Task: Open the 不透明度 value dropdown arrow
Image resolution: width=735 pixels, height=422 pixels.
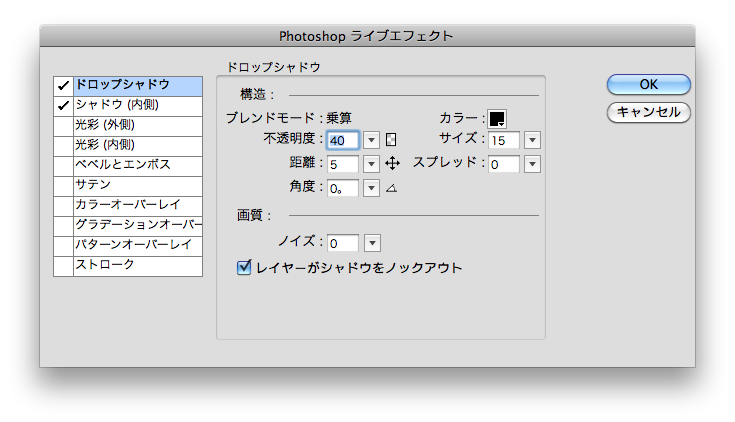Action: [372, 140]
